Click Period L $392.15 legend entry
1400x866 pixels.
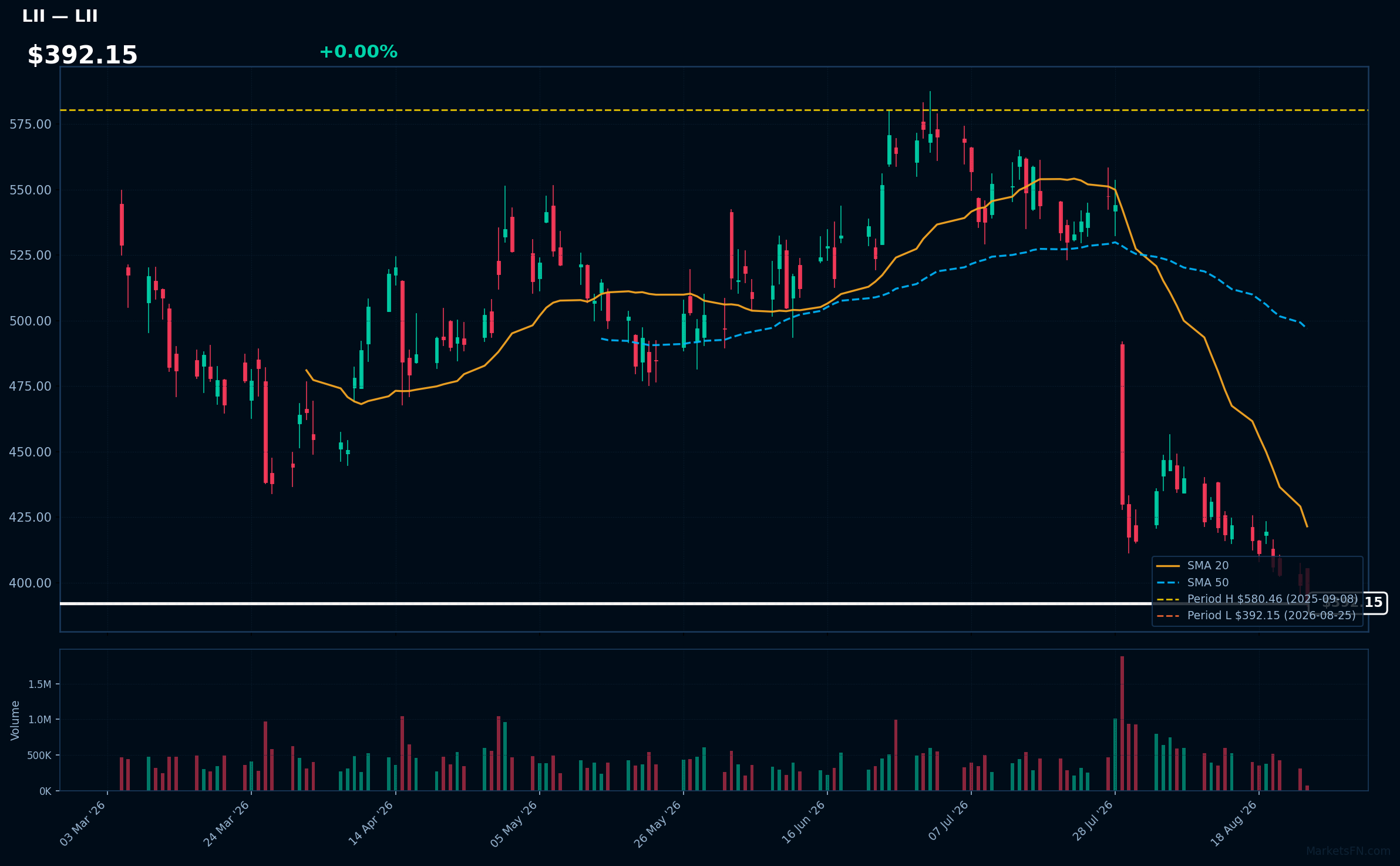(x=1256, y=615)
